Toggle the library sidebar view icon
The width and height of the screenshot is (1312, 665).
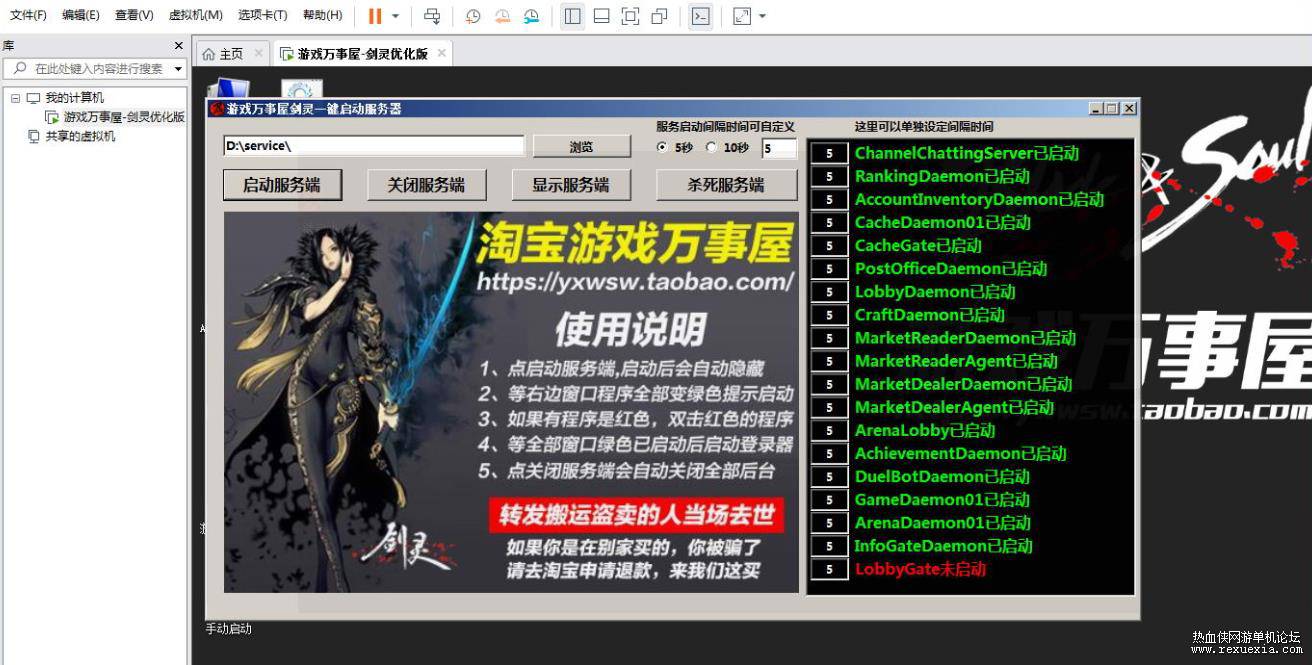pyautogui.click(x=572, y=16)
